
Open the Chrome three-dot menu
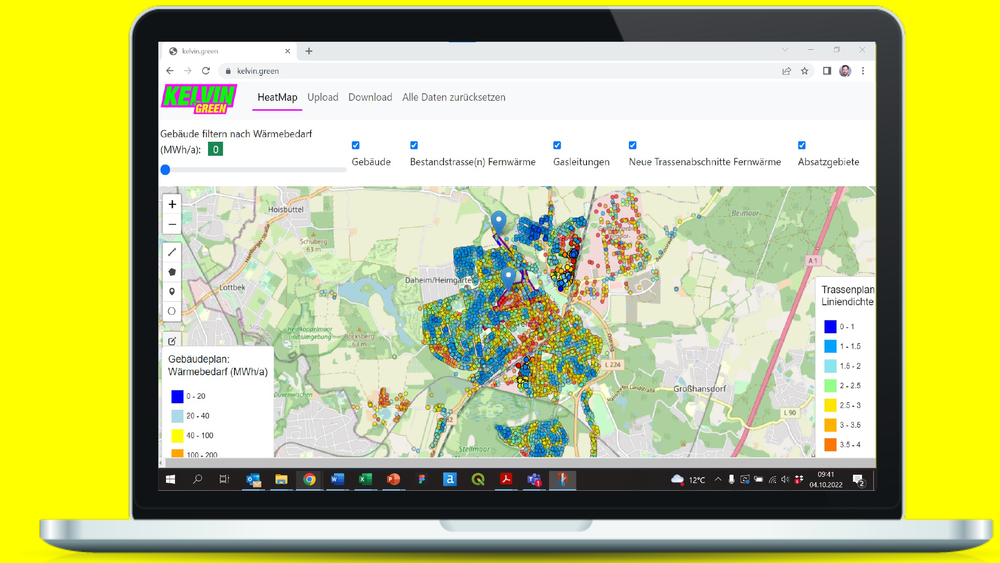(x=863, y=71)
